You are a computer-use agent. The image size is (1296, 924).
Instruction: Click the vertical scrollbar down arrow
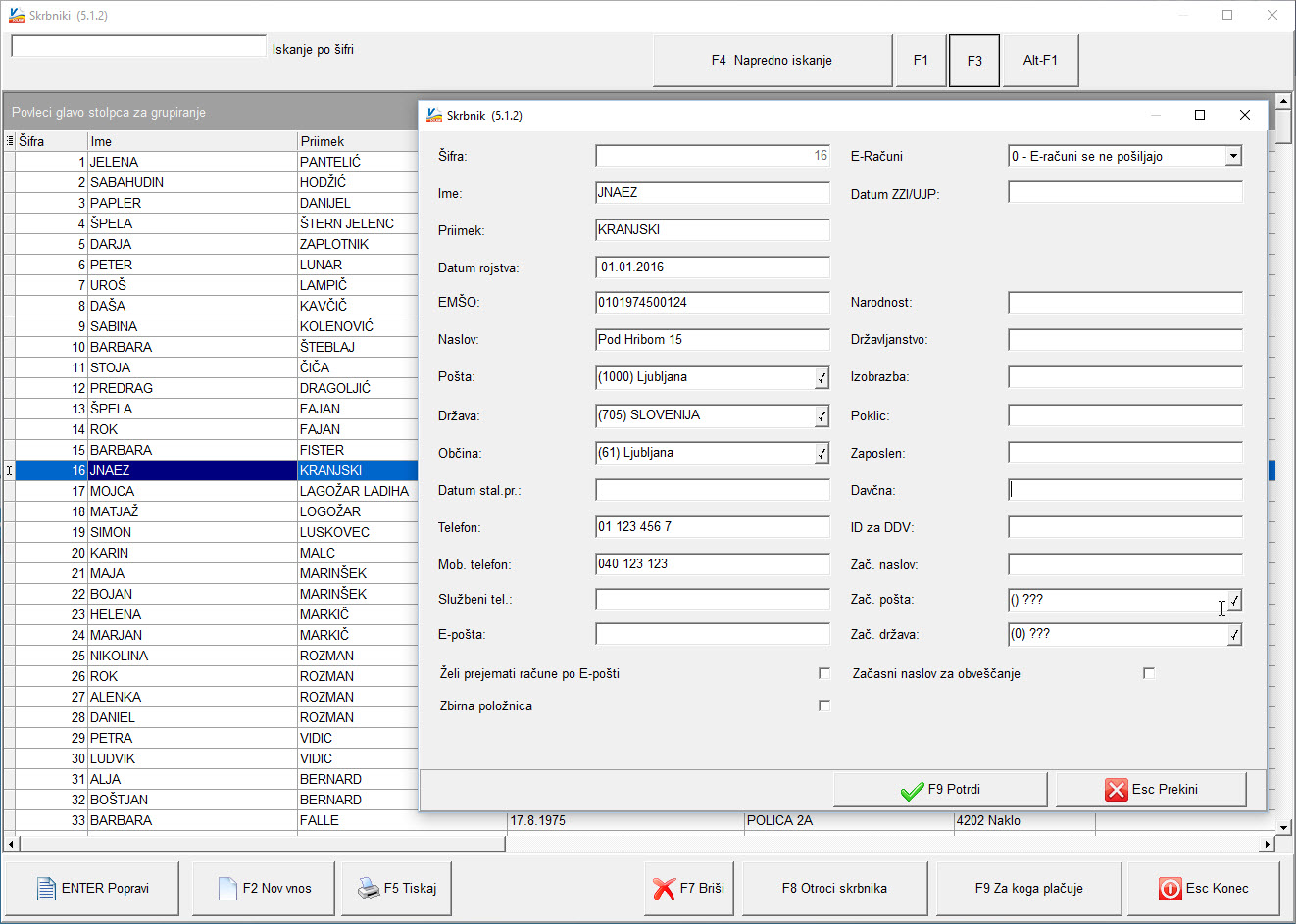point(1283,828)
